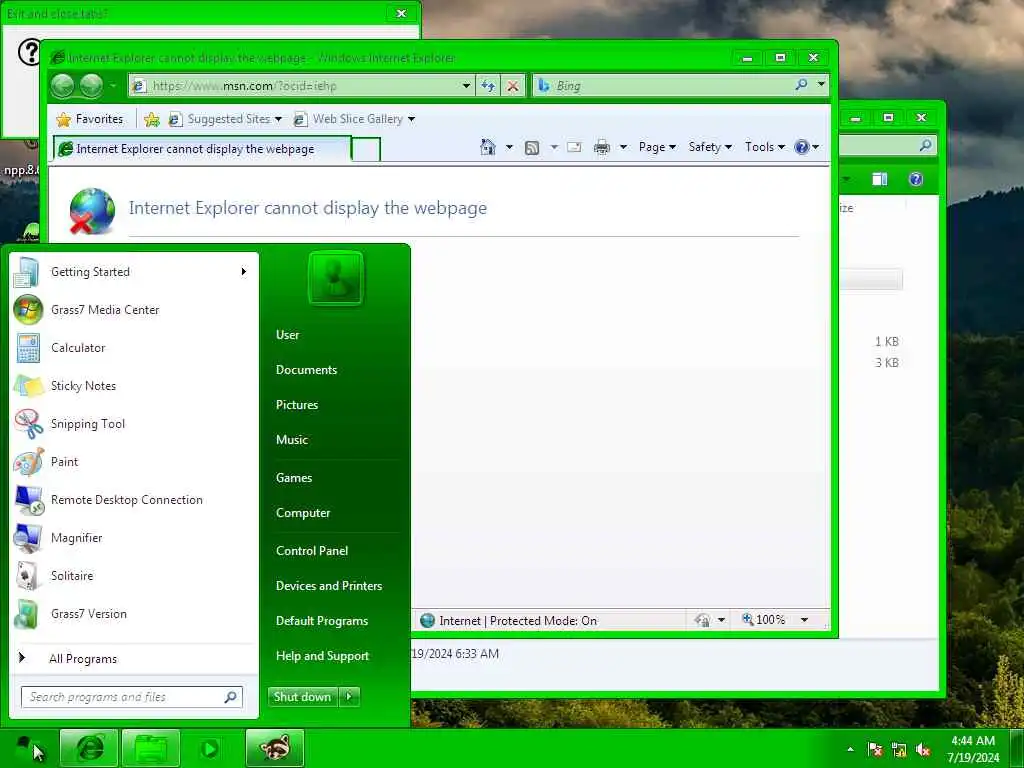Open address bar history dropdown
The width and height of the screenshot is (1024, 768).
(x=466, y=86)
